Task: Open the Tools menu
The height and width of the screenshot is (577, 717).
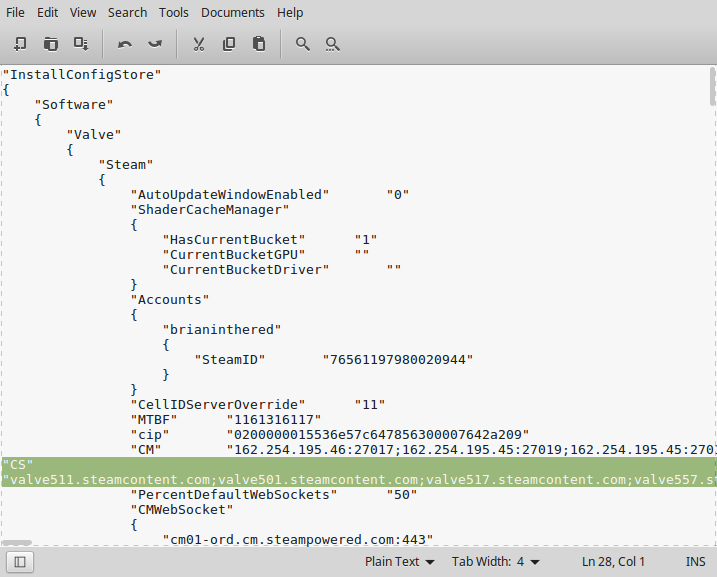Action: (174, 12)
